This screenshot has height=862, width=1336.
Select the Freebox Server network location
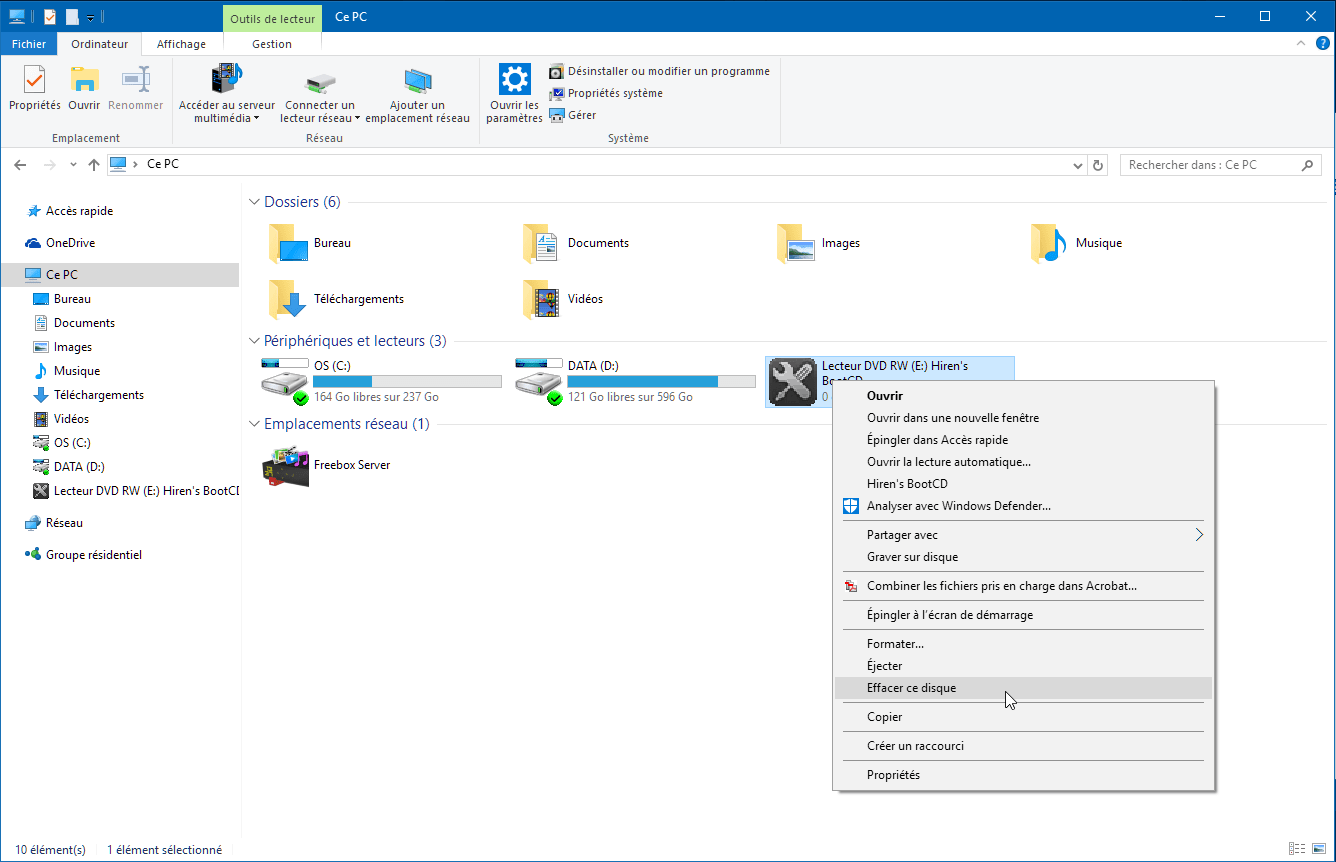tap(326, 465)
